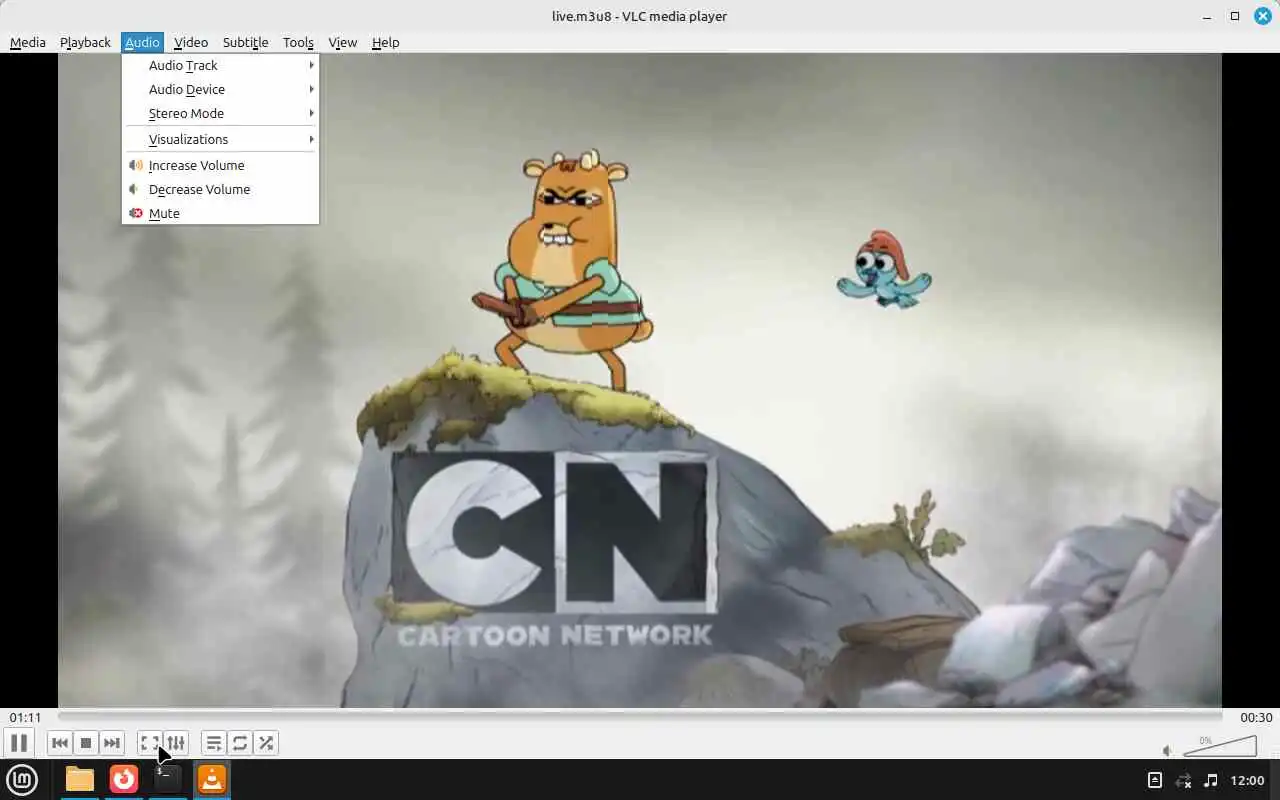Image resolution: width=1280 pixels, height=800 pixels.
Task: Launch the red browser taskbar icon
Action: pos(124,779)
